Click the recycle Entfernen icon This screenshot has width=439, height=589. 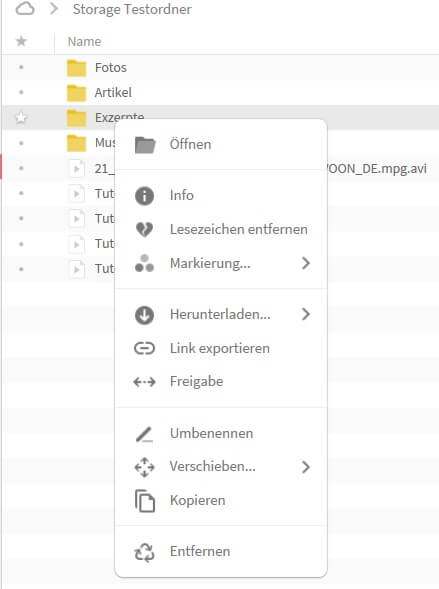(145, 552)
